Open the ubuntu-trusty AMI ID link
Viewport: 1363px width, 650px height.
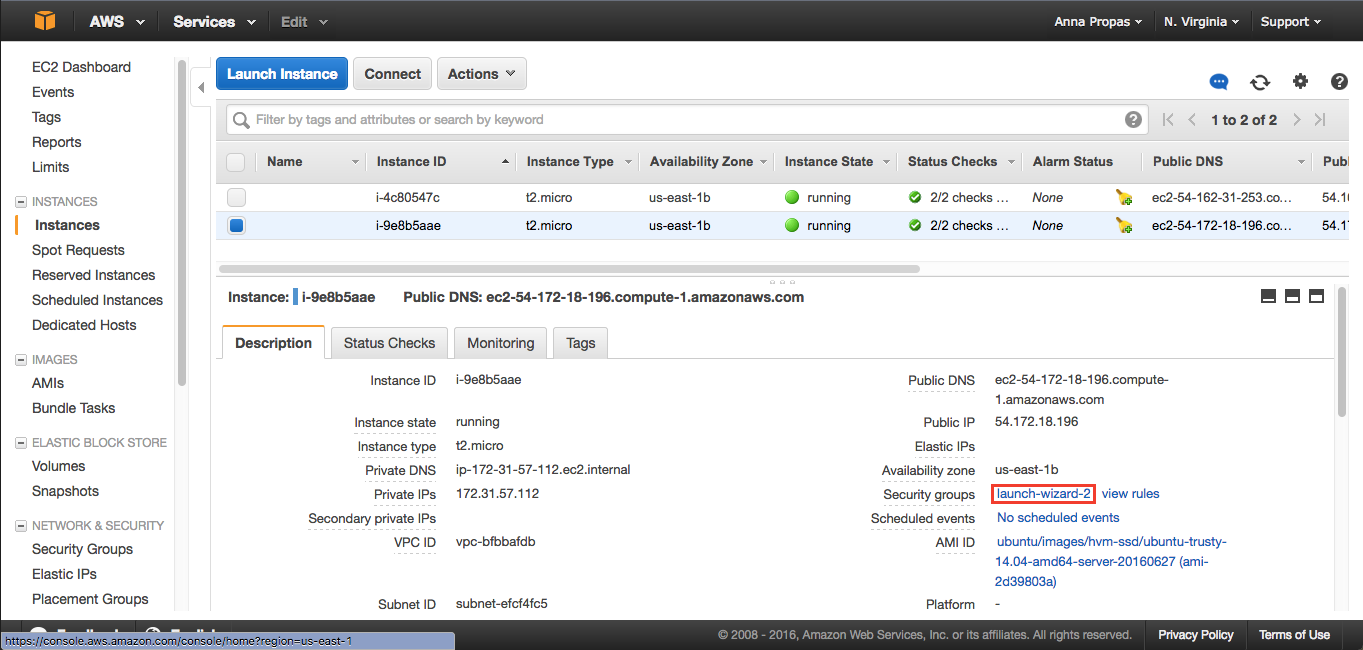(1111, 561)
